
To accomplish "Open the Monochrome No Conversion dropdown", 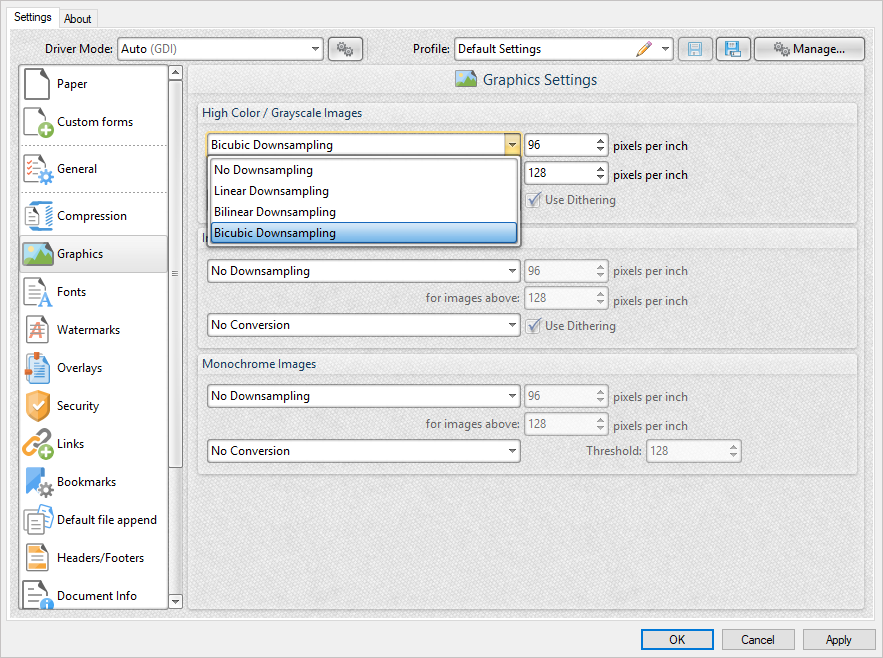I will click(363, 451).
